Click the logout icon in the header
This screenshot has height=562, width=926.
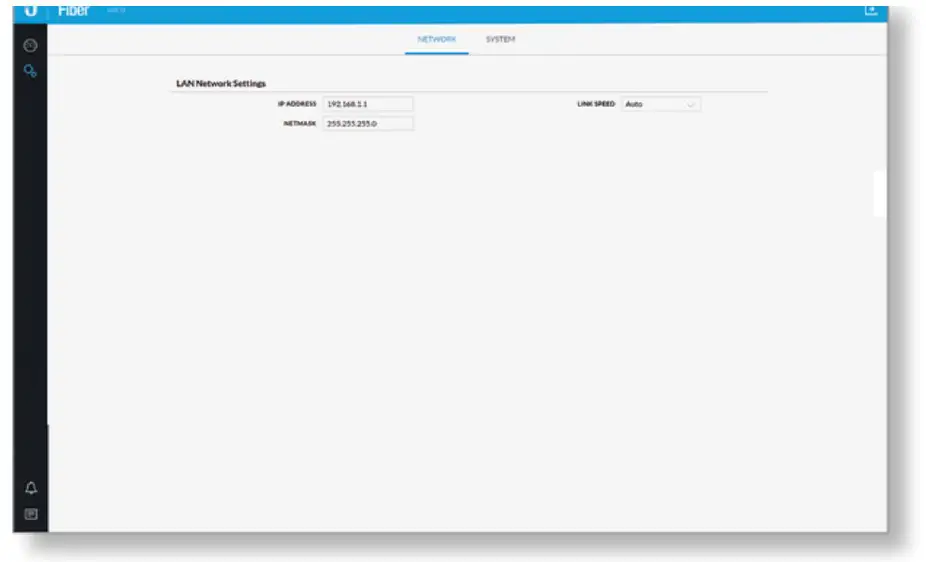coord(871,10)
